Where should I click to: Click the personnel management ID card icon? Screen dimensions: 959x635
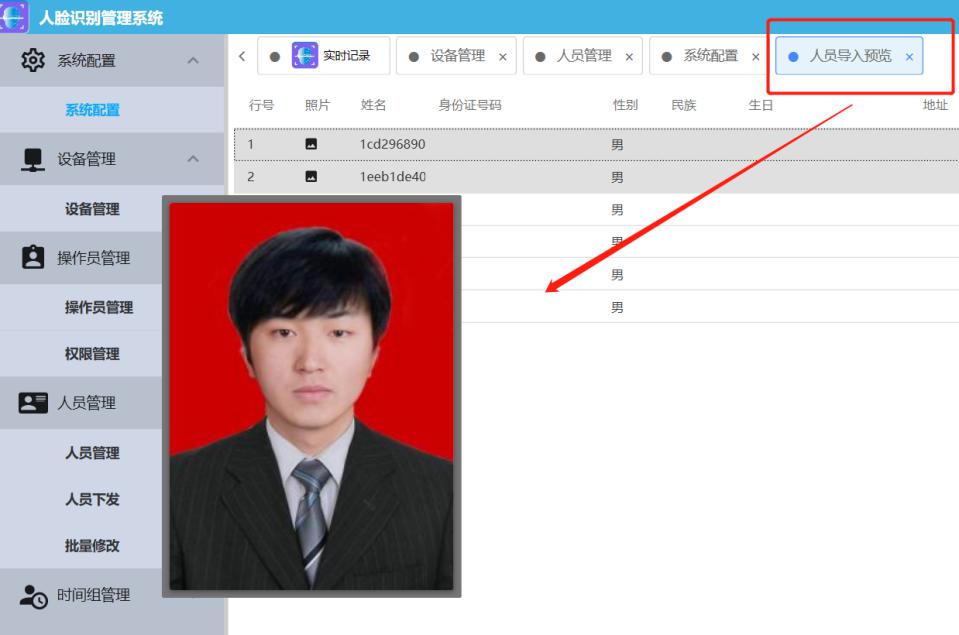point(33,403)
